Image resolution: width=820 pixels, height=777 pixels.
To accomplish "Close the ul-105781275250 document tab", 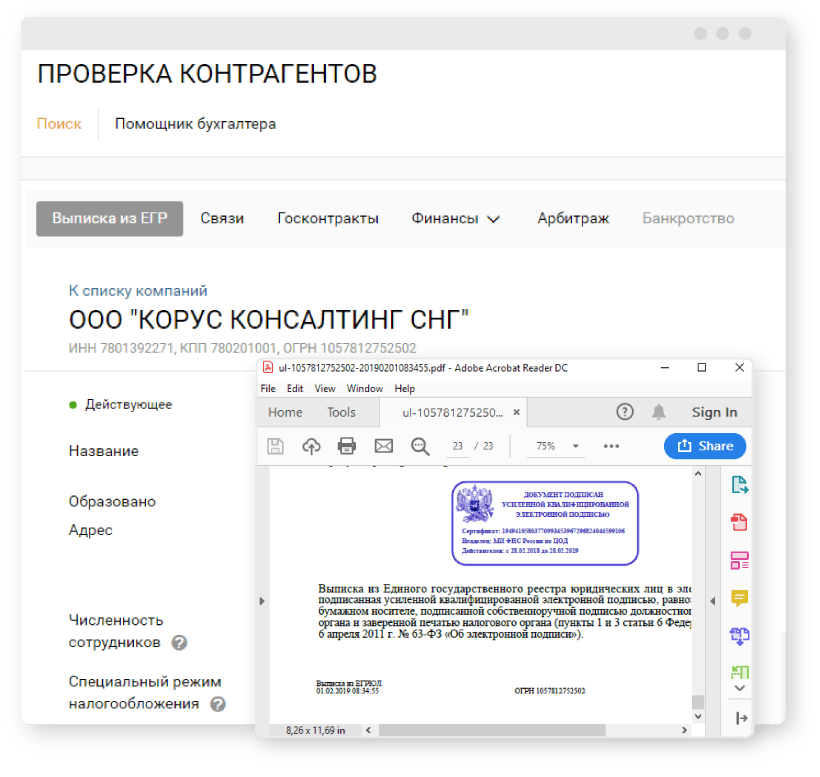I will coord(516,412).
